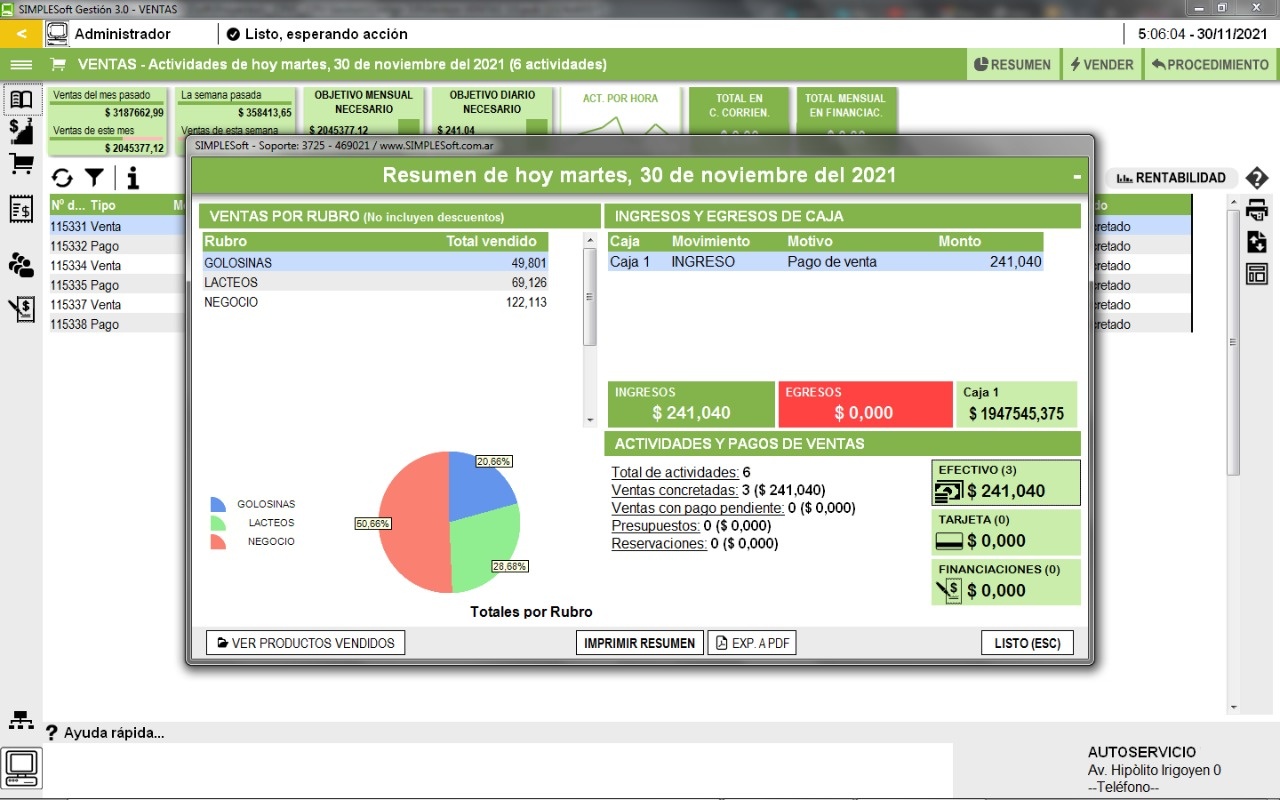
Task: Open the book icon in left sidebar
Action: (21, 99)
